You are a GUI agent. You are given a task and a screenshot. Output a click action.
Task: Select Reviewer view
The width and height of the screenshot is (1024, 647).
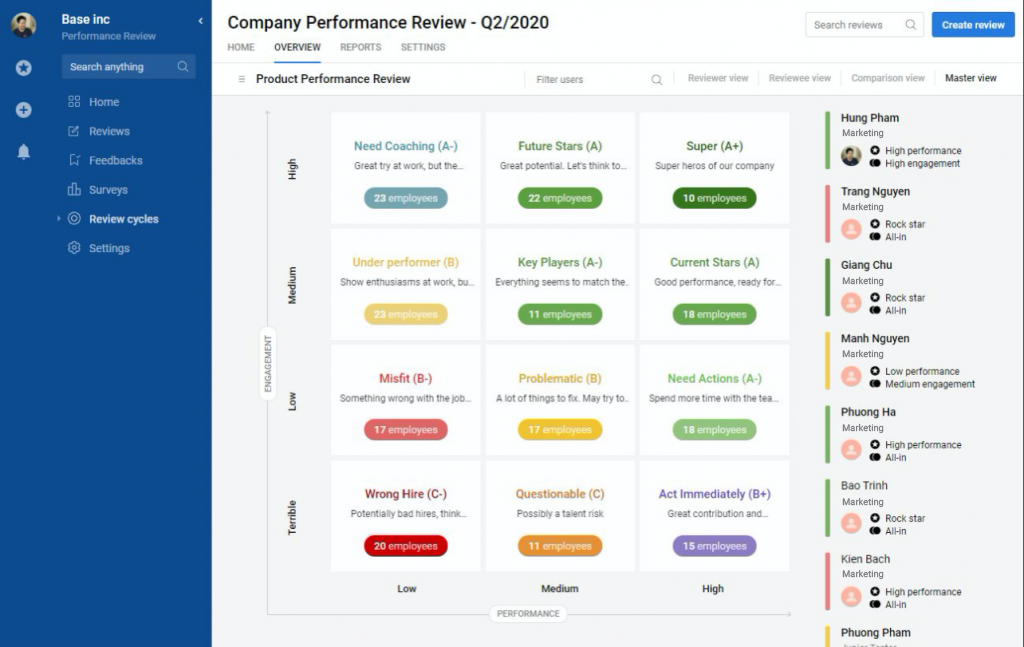(718, 78)
